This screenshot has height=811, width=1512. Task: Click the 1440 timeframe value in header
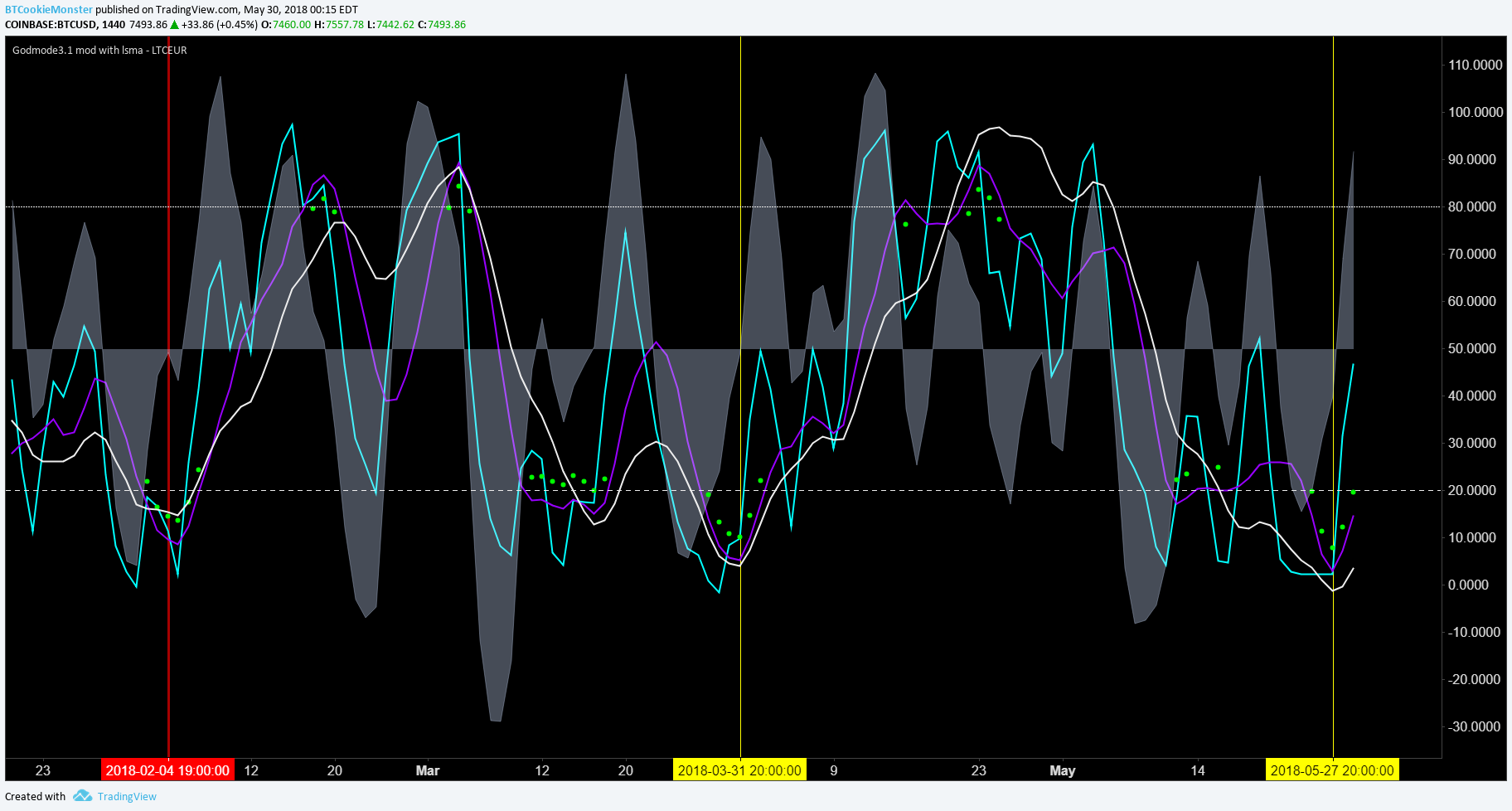[114, 25]
